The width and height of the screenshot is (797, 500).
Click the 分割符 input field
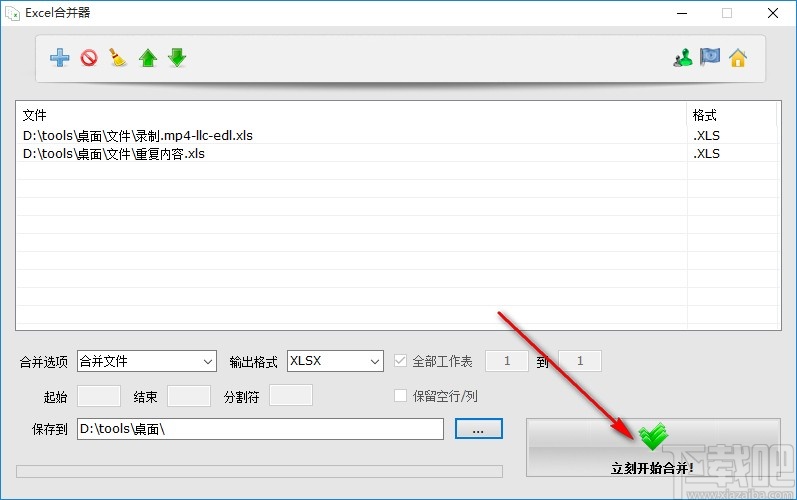tap(291, 395)
